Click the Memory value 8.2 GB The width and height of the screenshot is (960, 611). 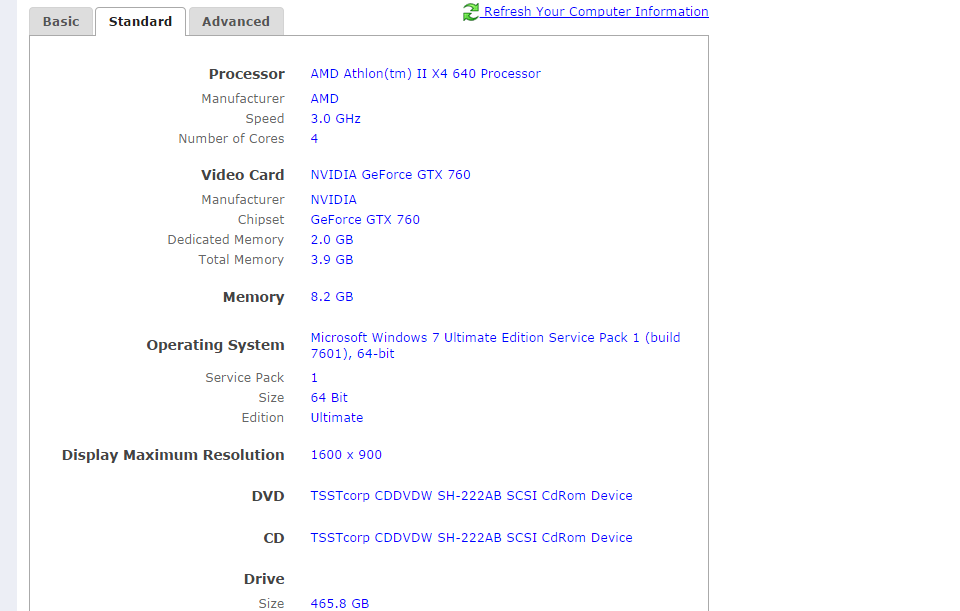332,297
